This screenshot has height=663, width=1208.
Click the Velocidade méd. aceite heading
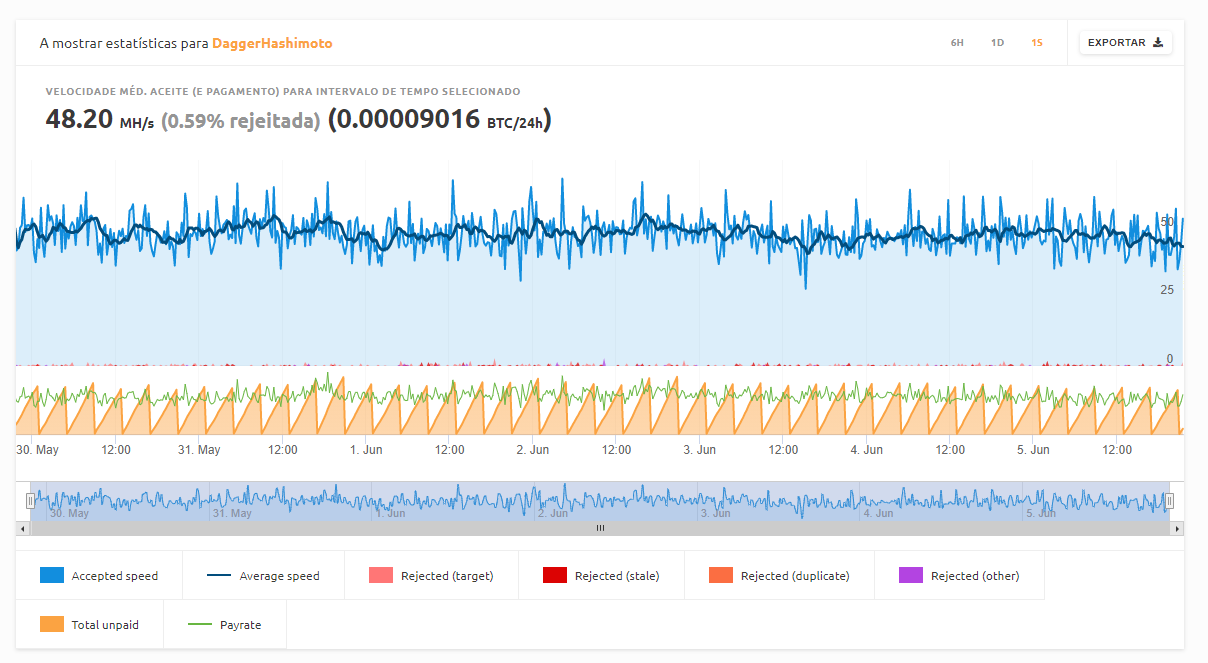pos(283,91)
